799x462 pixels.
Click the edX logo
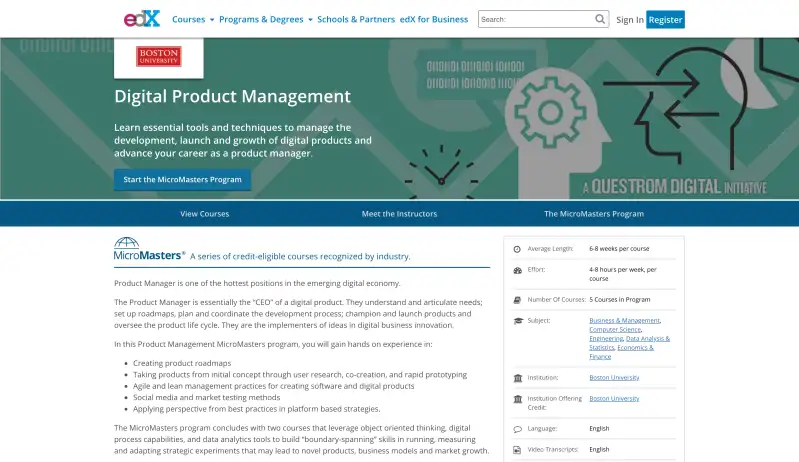tap(142, 19)
